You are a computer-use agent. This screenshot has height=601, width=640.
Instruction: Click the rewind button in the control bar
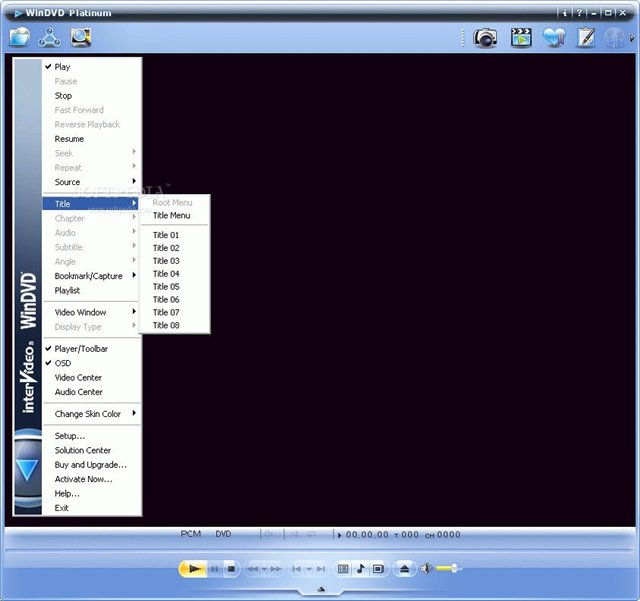[x=253, y=569]
